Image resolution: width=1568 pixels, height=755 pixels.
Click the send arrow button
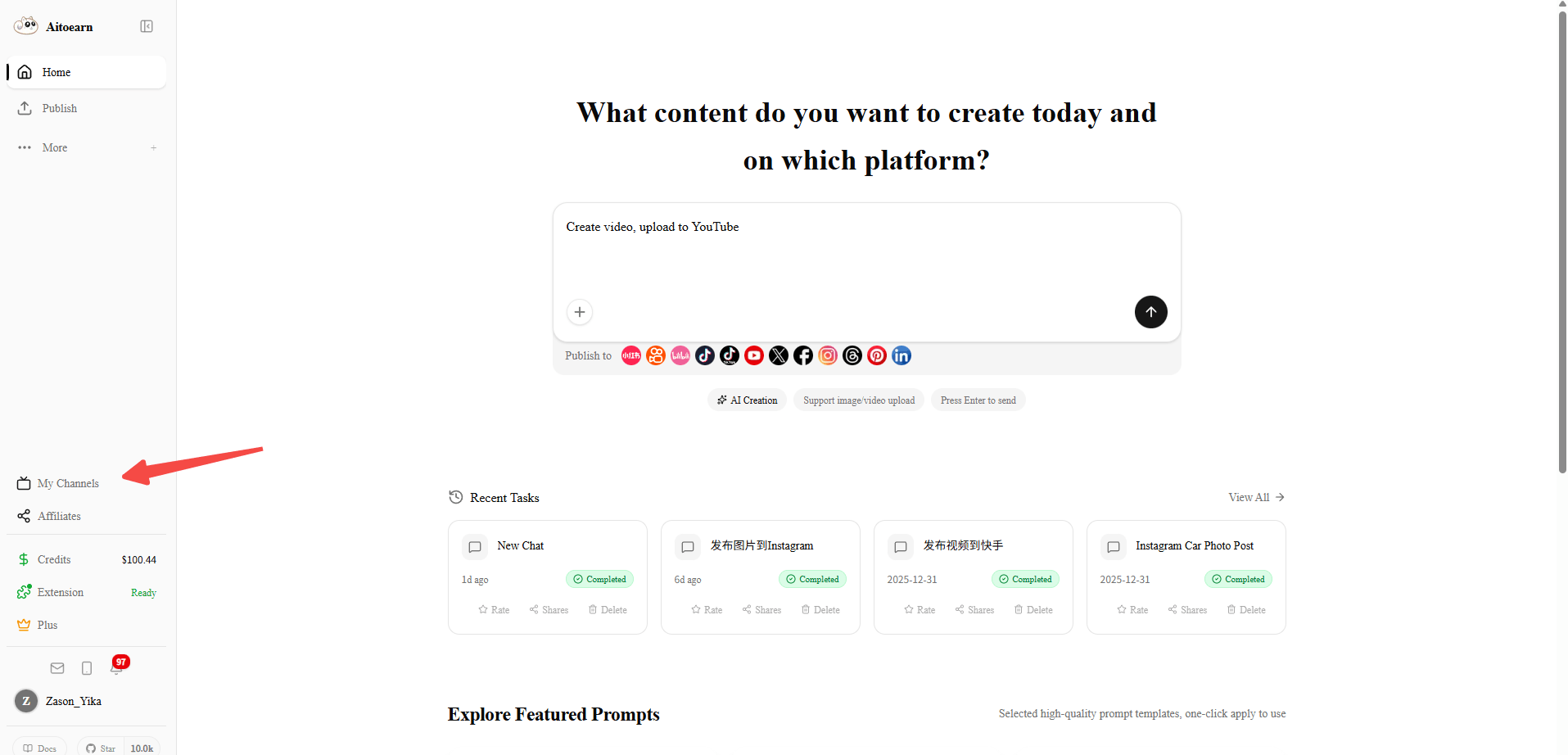[1150, 312]
